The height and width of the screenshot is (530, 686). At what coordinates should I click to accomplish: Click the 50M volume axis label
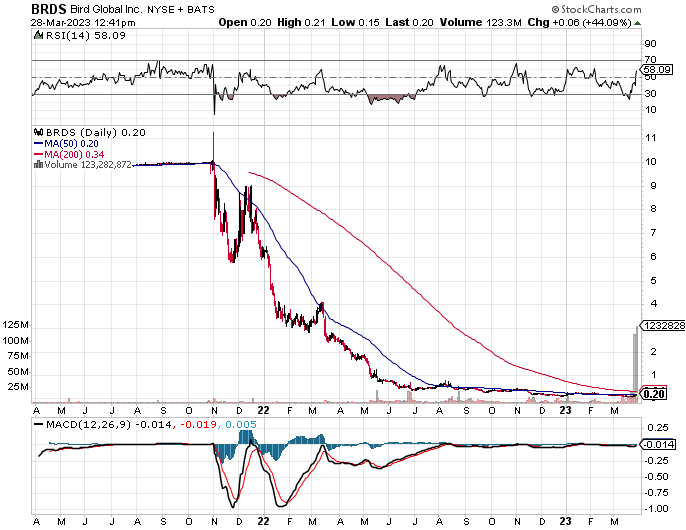pyautogui.click(x=18, y=372)
